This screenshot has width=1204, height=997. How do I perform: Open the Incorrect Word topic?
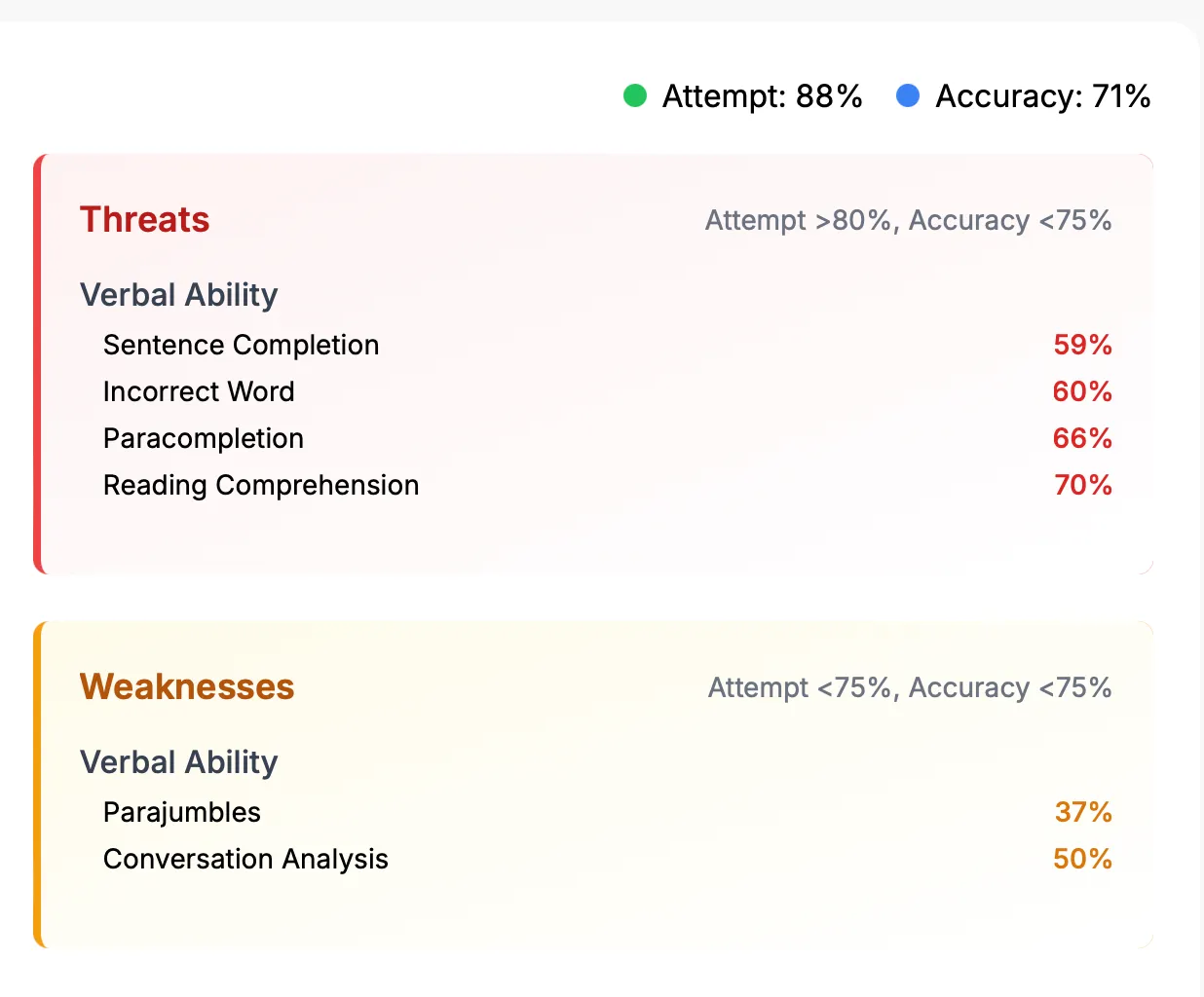click(x=199, y=391)
